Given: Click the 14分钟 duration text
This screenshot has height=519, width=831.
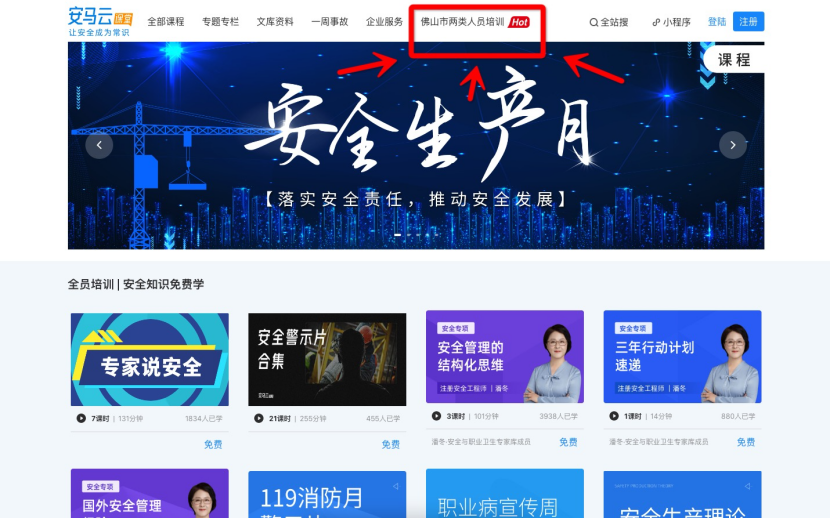Looking at the screenshot, I should pyautogui.click(x=661, y=417).
